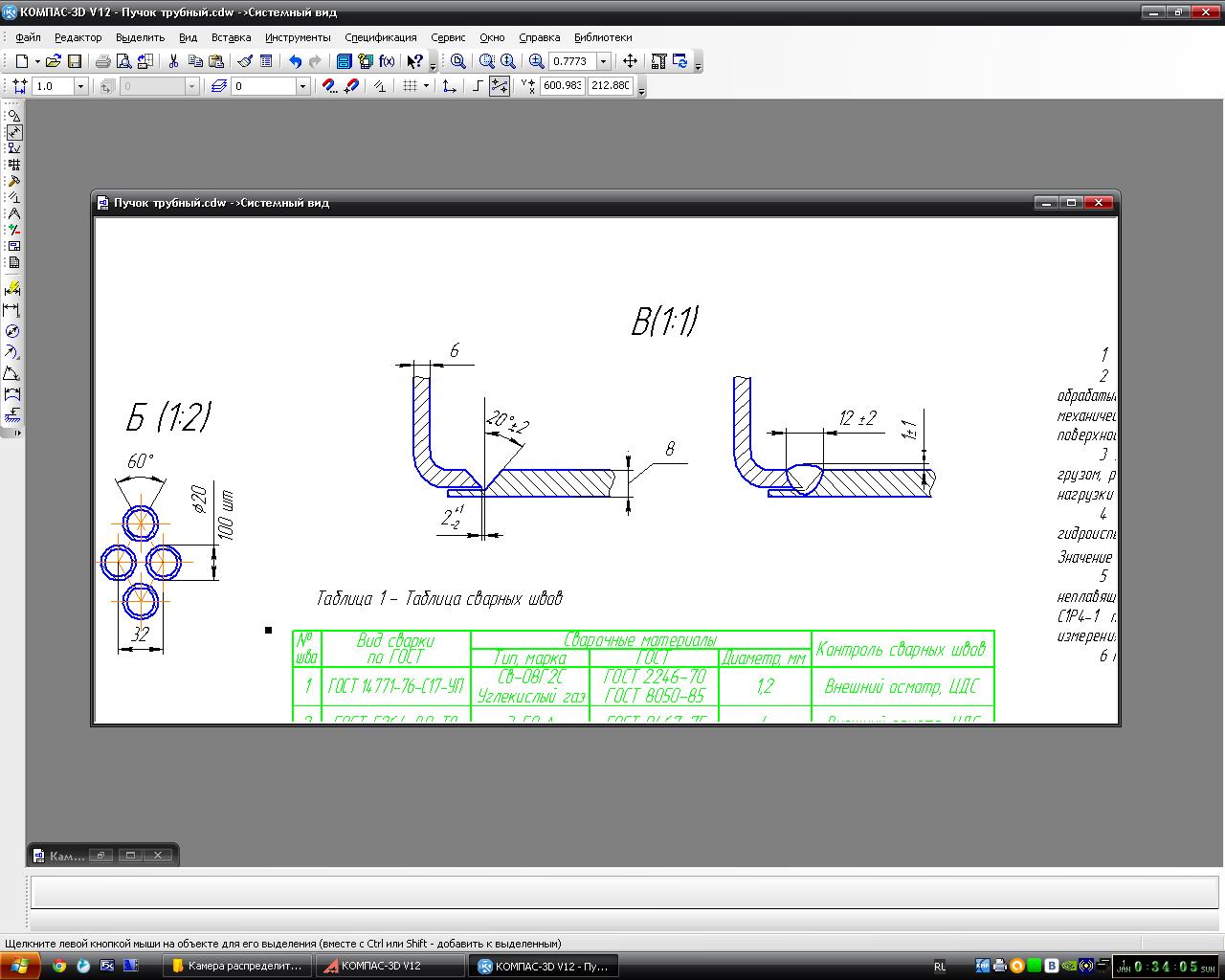Click the 'В(1:1)' view label
The height and width of the screenshot is (980, 1225).
[664, 322]
